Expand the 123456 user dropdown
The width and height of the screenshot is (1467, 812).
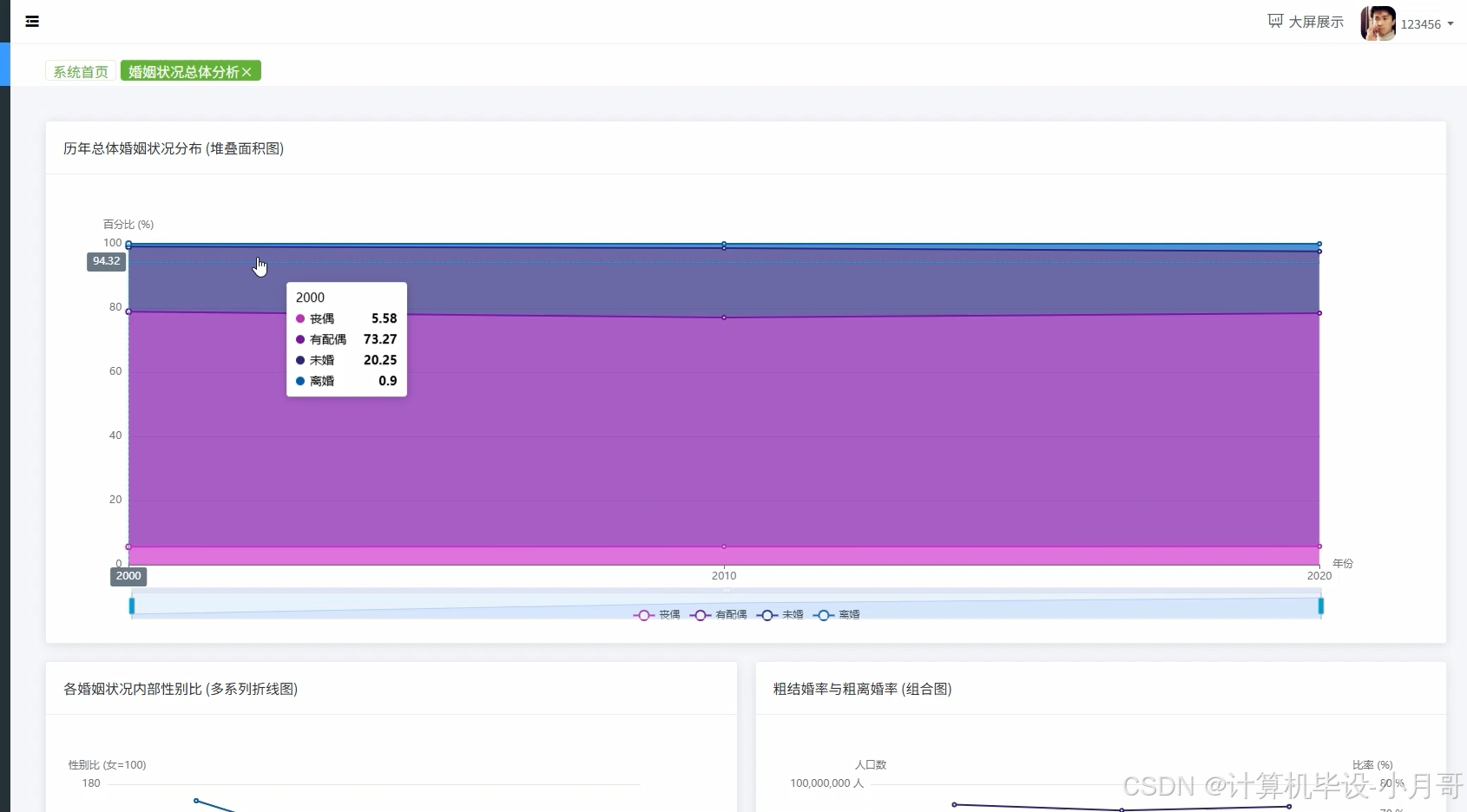[1427, 24]
